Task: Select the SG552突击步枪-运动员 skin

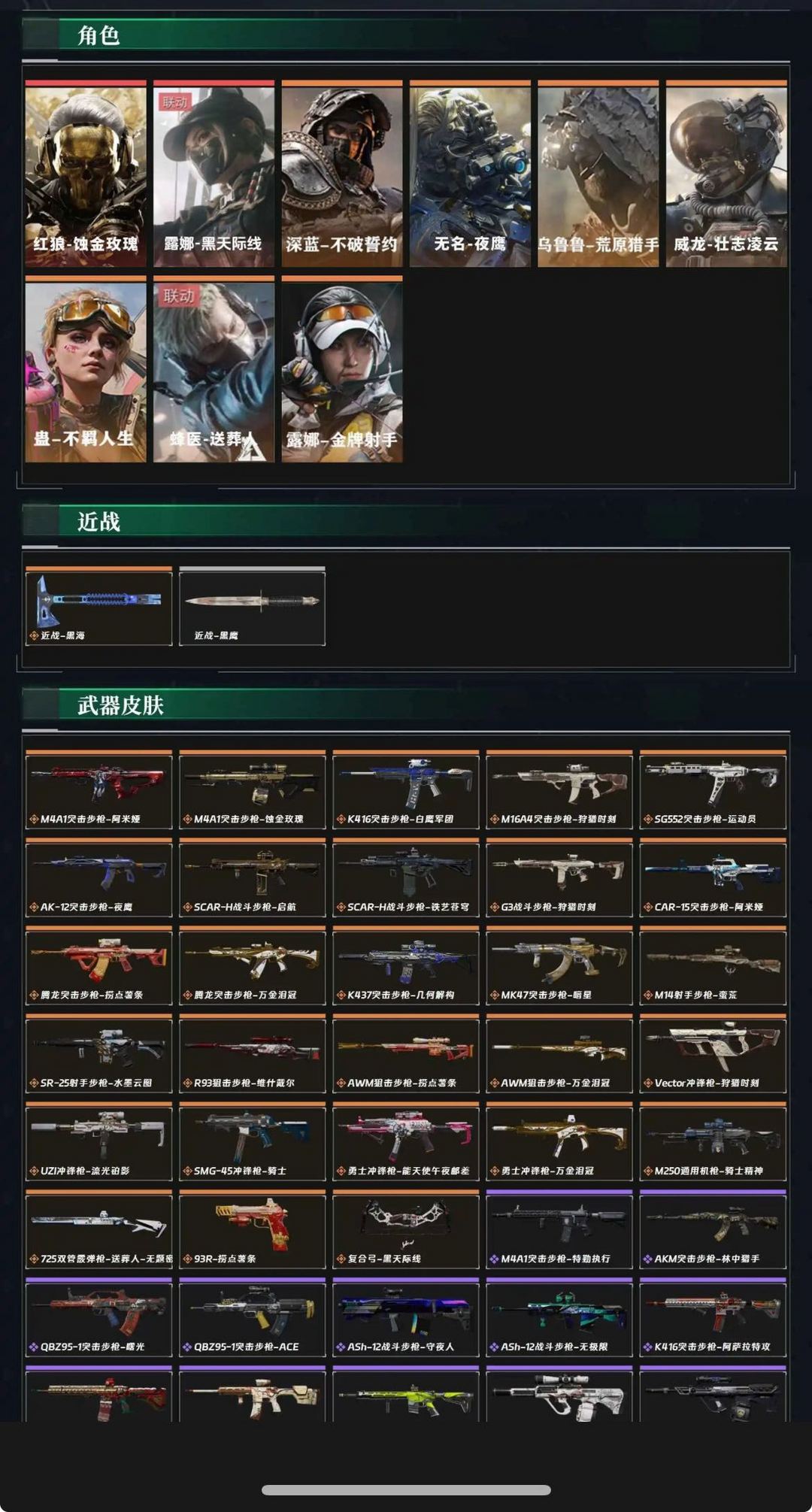Action: click(x=713, y=789)
